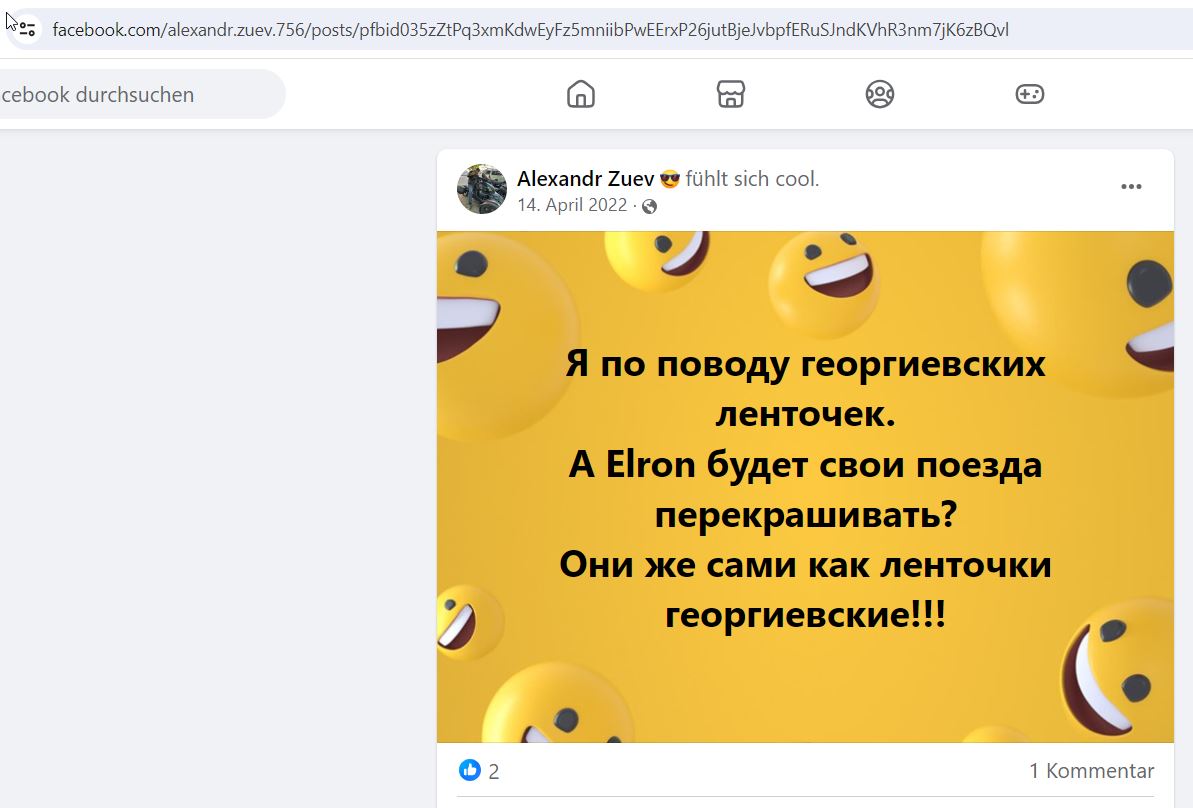The width and height of the screenshot is (1193, 808).
Task: Open the Groups icon in navigation
Action: 880,94
